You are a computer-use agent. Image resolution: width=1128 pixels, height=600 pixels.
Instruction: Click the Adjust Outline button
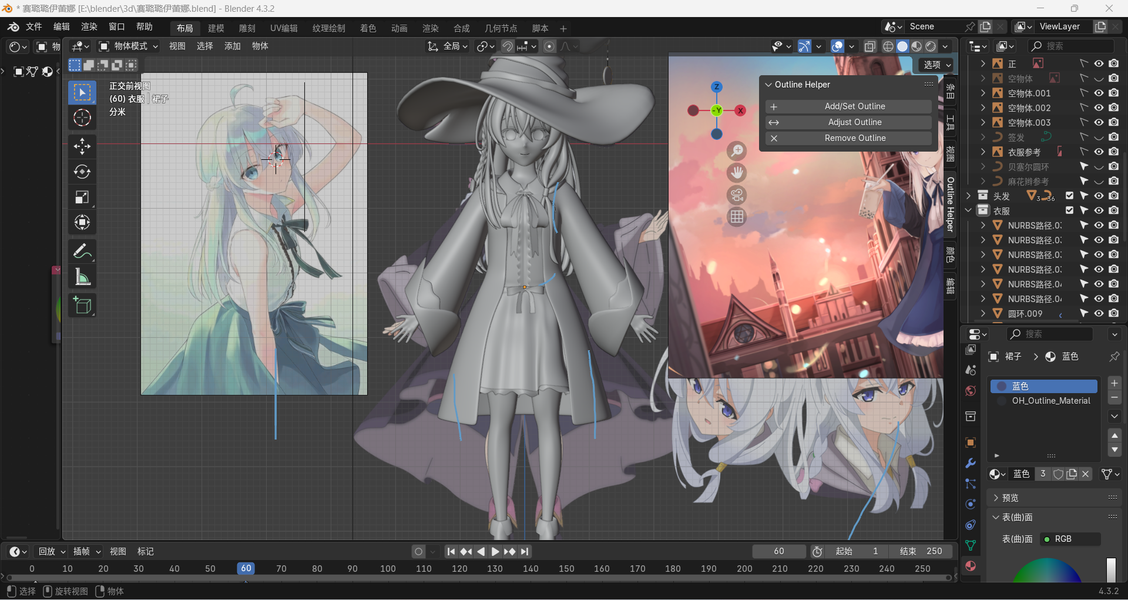848,122
